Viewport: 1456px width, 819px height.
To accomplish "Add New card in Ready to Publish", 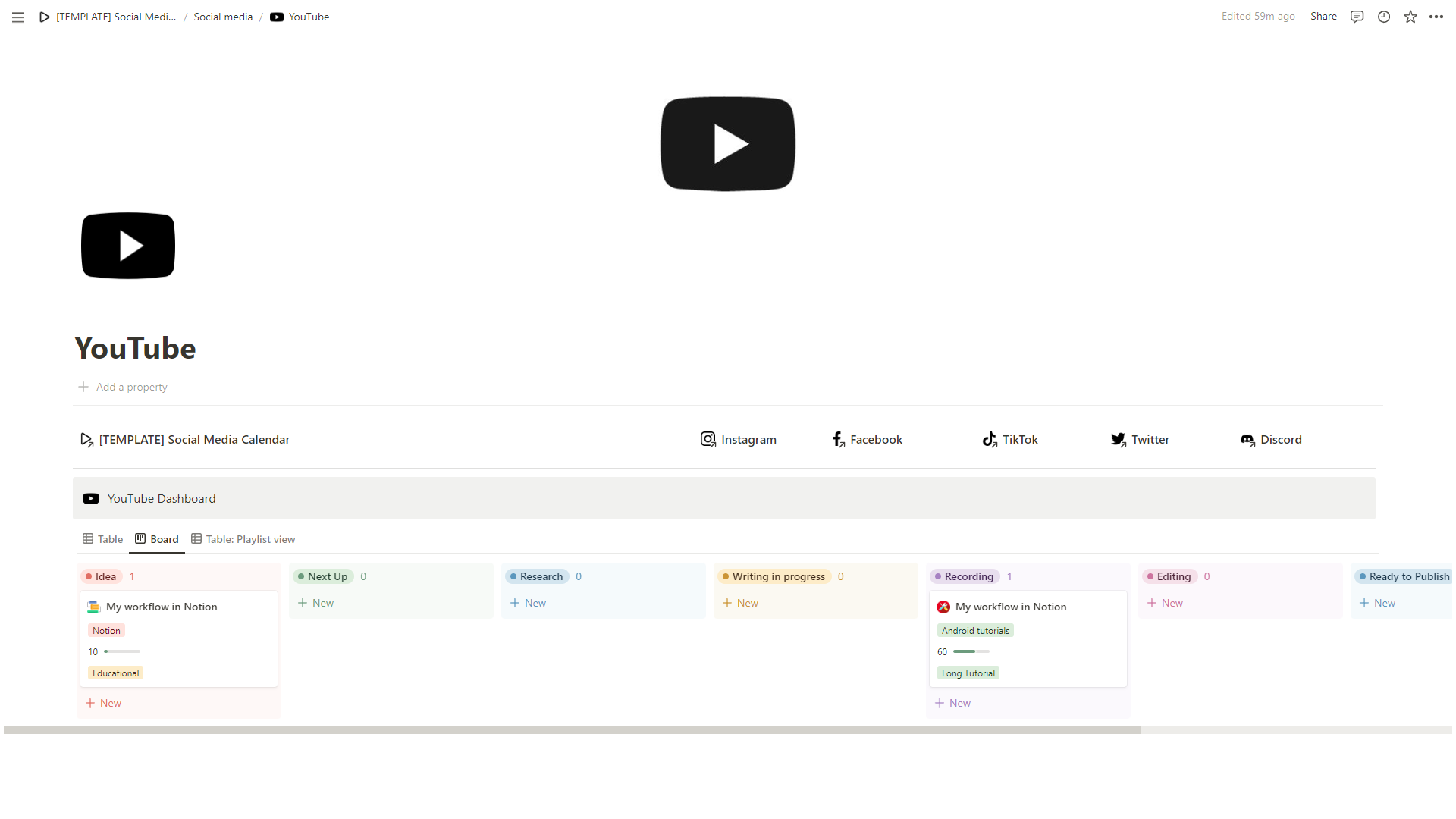I will point(1378,603).
